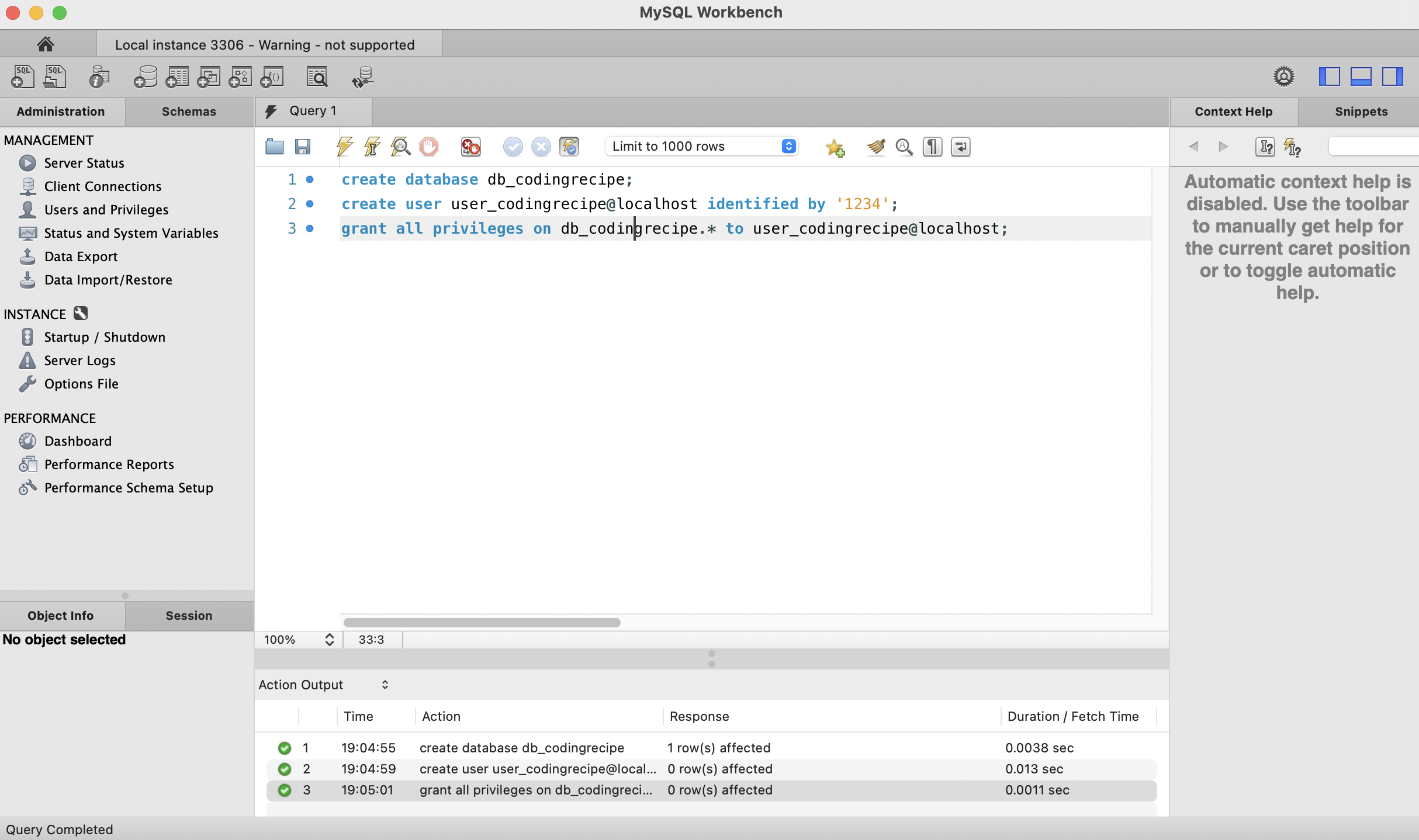The image size is (1419, 840).
Task: Commit transaction checkmark icon
Action: (x=513, y=146)
